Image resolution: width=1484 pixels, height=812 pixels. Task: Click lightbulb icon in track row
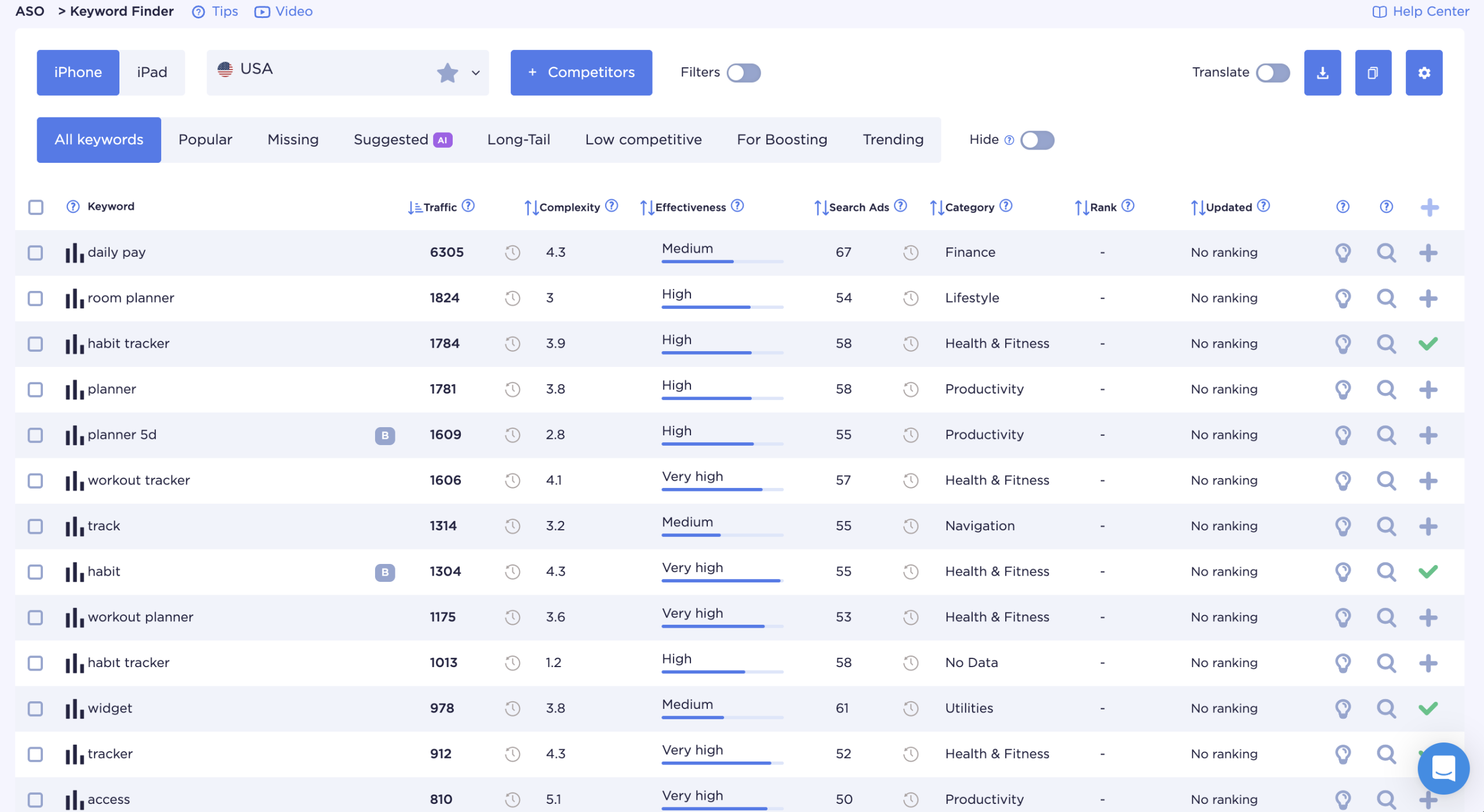[x=1343, y=526]
